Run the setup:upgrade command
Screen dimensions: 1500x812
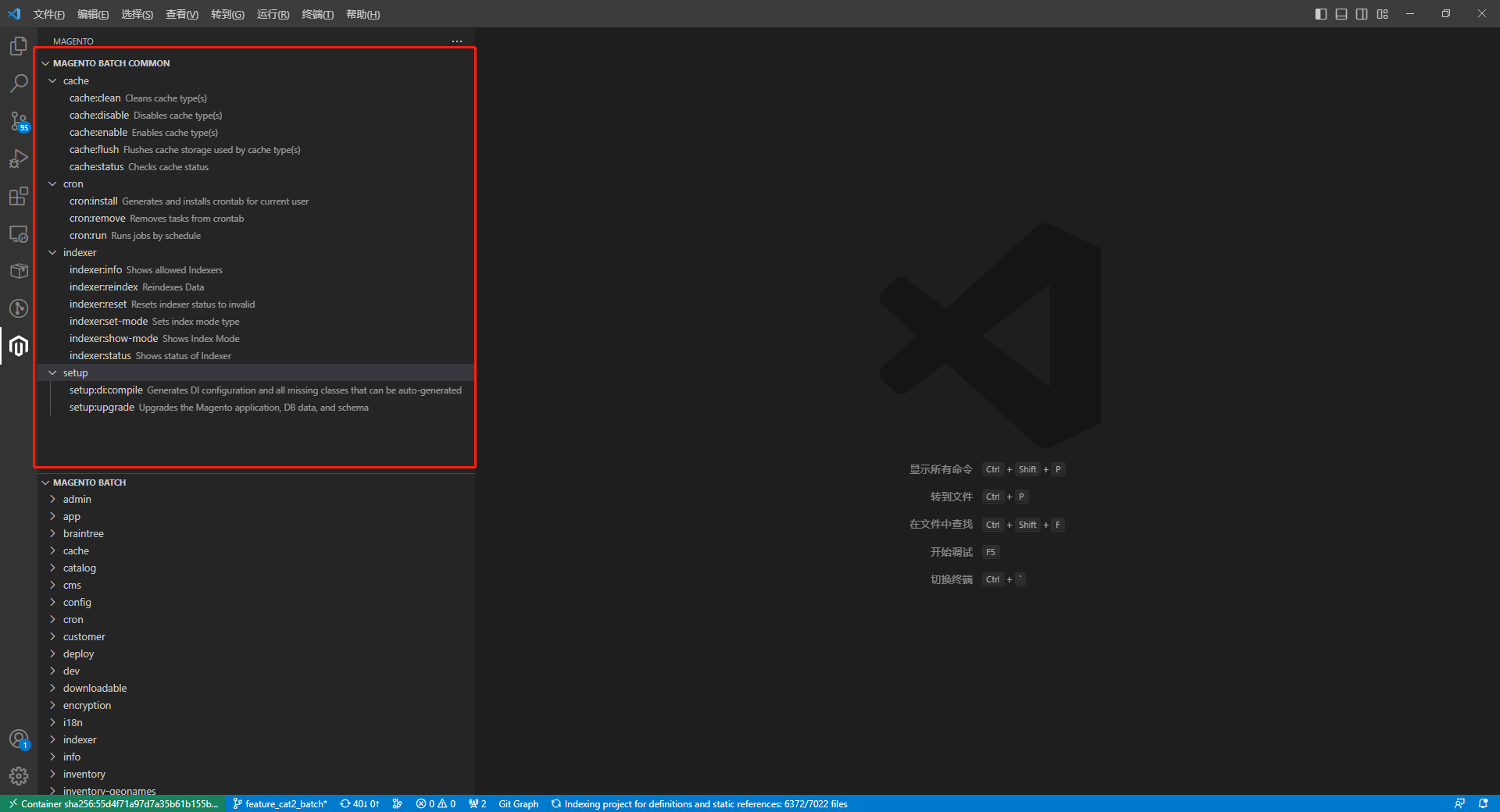pyautogui.click(x=255, y=407)
